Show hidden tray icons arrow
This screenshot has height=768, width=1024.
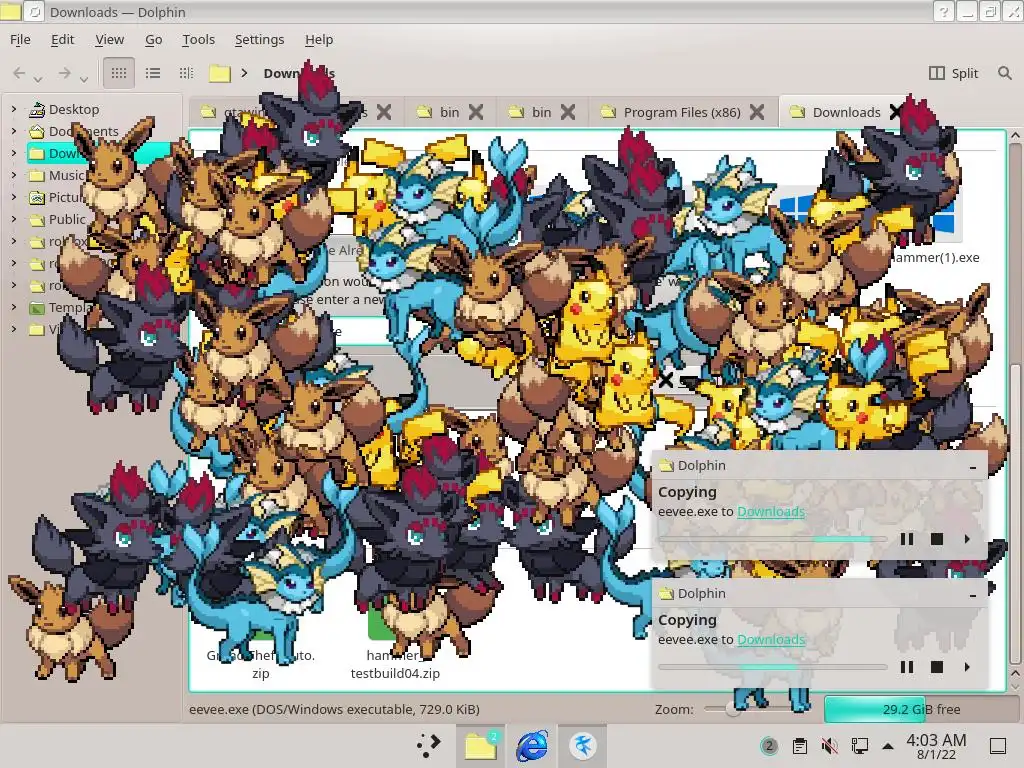click(888, 746)
